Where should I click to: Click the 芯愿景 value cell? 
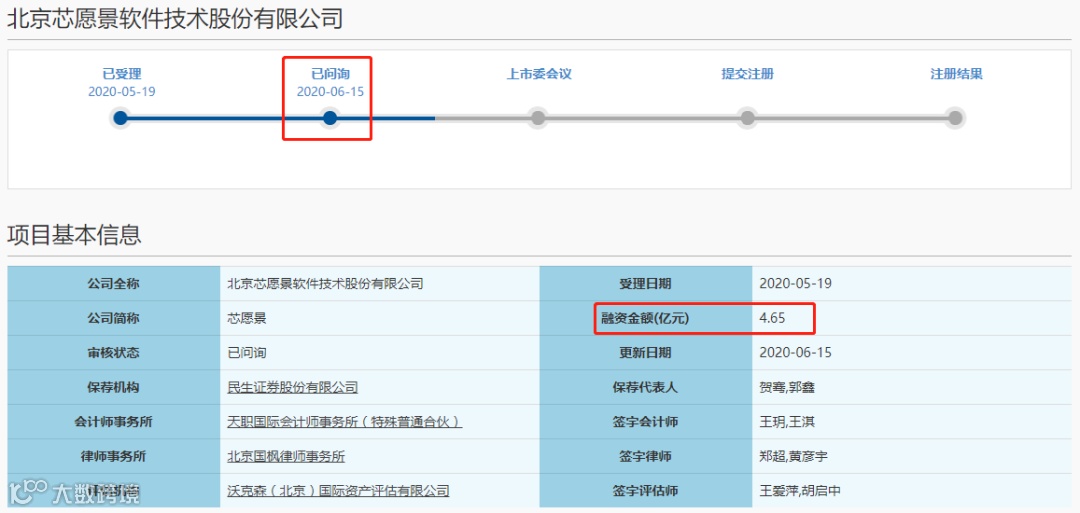pos(380,318)
